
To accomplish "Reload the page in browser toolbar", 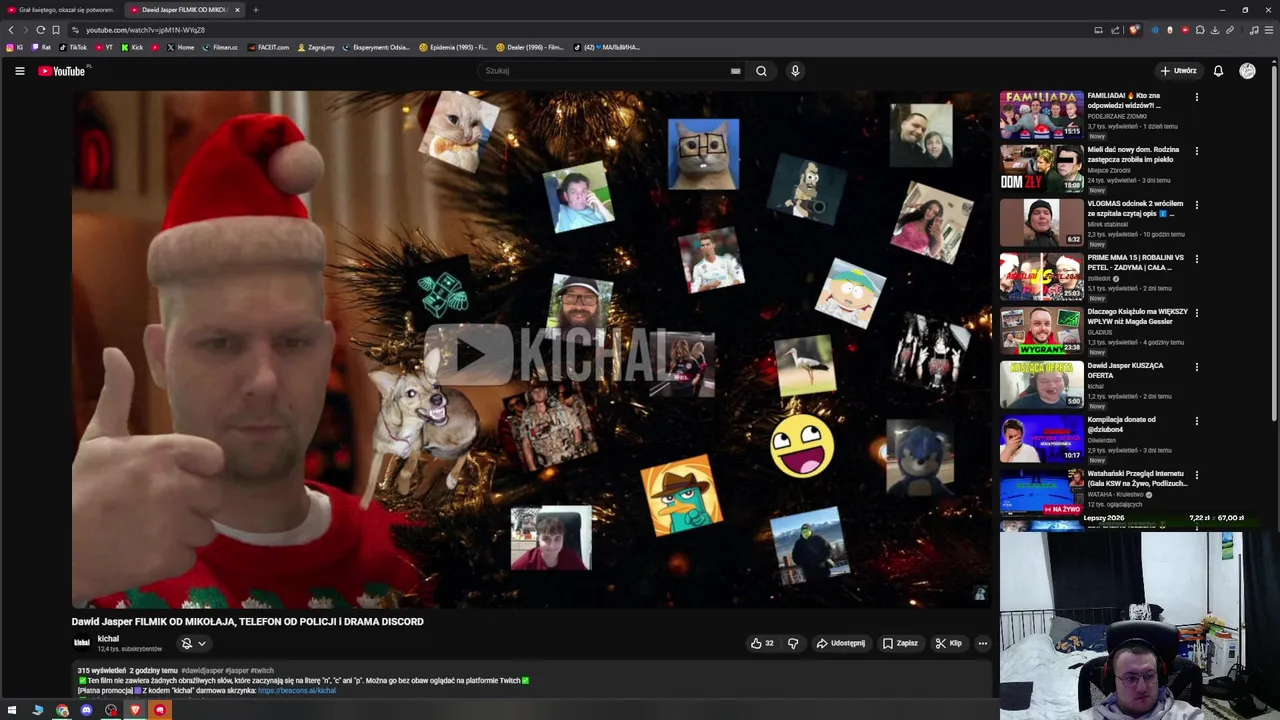I will pyautogui.click(x=41, y=30).
